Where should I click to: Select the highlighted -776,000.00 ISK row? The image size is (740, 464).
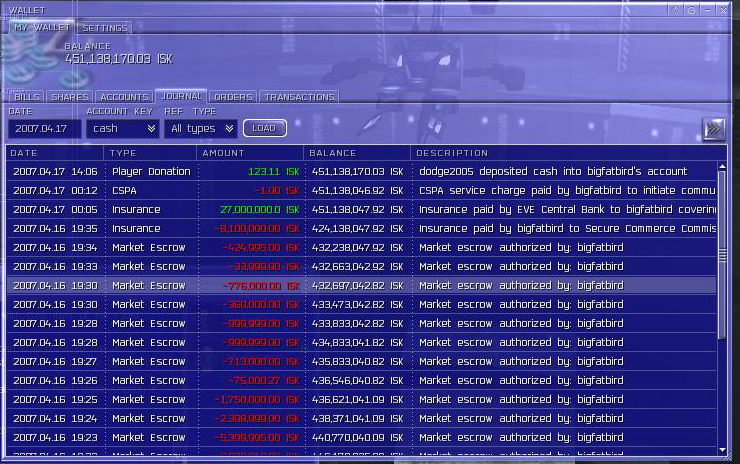point(362,286)
